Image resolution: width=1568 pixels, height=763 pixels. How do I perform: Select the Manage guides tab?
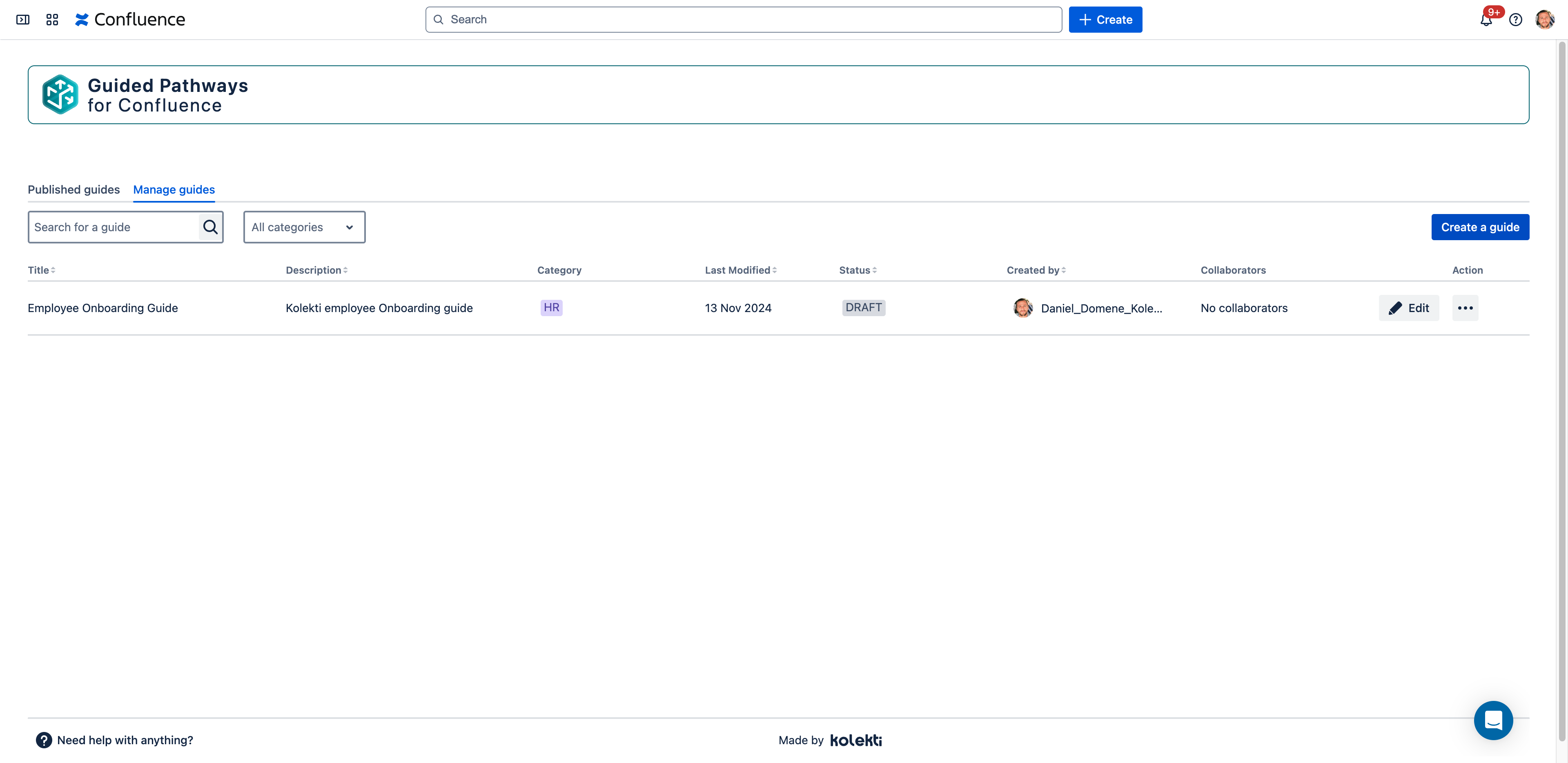[x=174, y=190]
